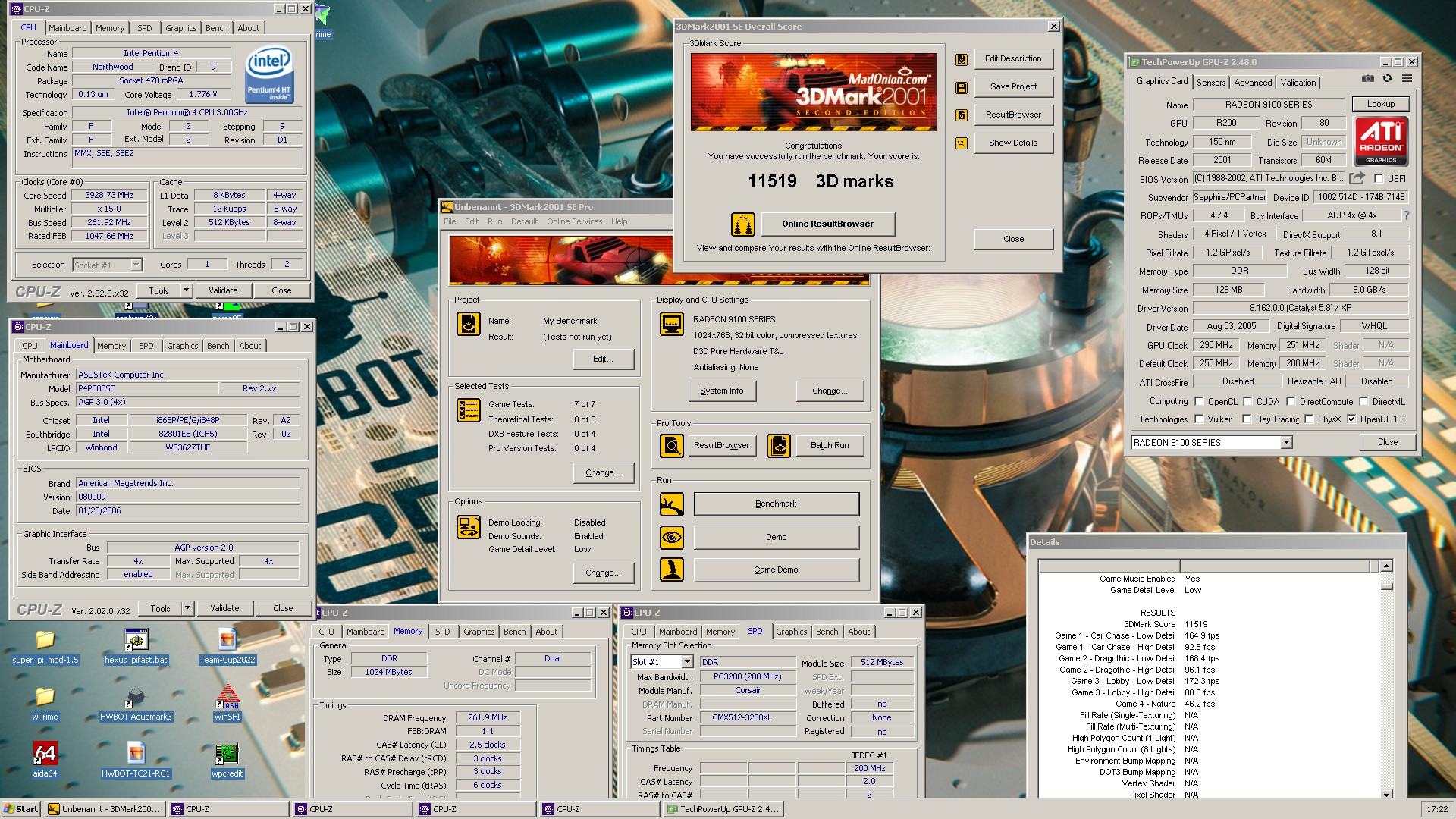The width and height of the screenshot is (1456, 819).
Task: Open the Online Services menu
Action: coord(574,221)
